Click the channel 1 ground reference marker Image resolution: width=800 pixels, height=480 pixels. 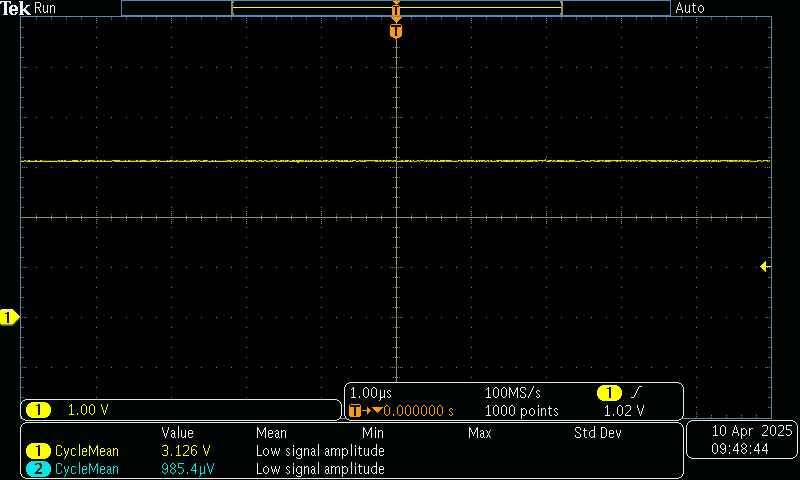[9, 317]
